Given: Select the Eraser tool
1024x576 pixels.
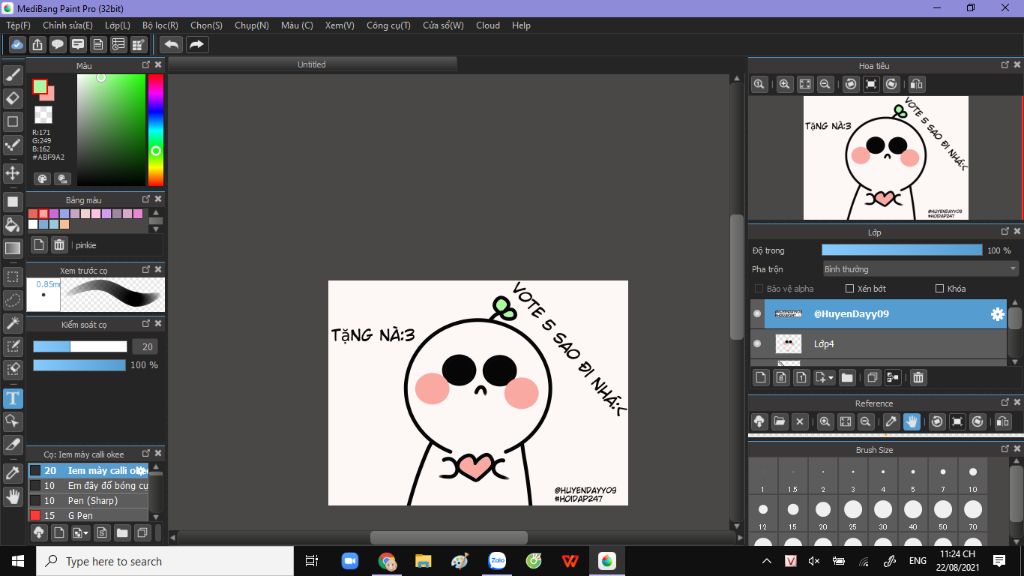Looking at the screenshot, I should [13, 98].
